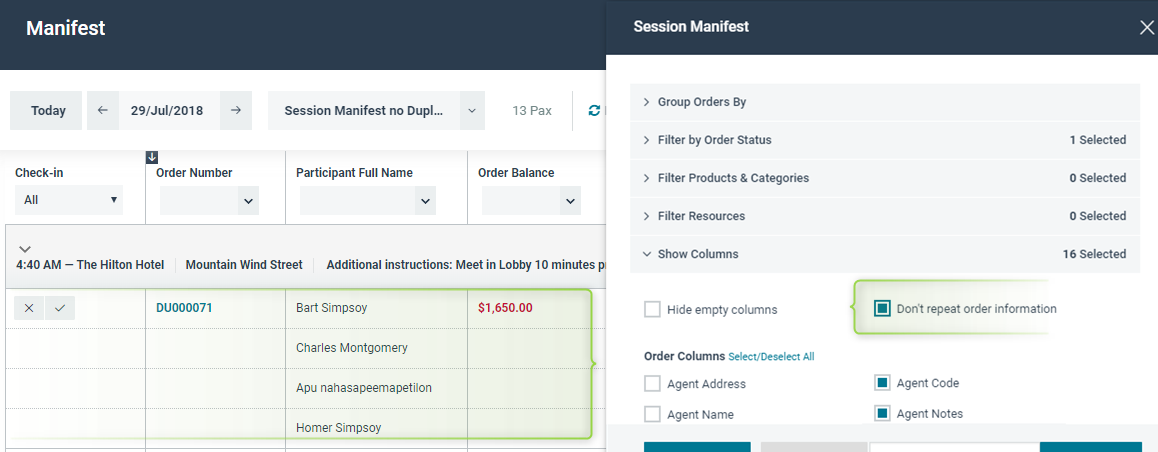1158x452 pixels.
Task: Uncheck Don't repeat order information
Action: (882, 309)
